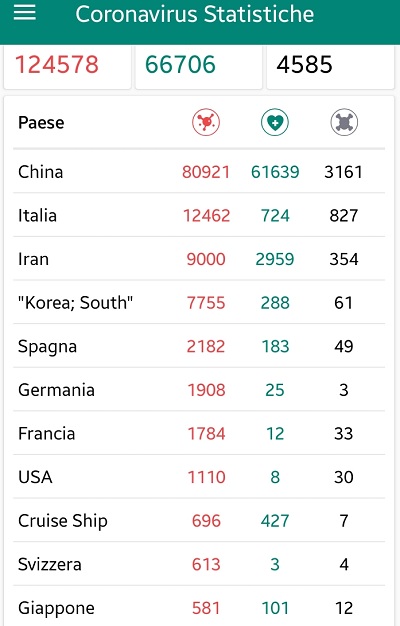Click the Coronavirus Statistiche title
The height and width of the screenshot is (626, 400).
[x=195, y=14]
